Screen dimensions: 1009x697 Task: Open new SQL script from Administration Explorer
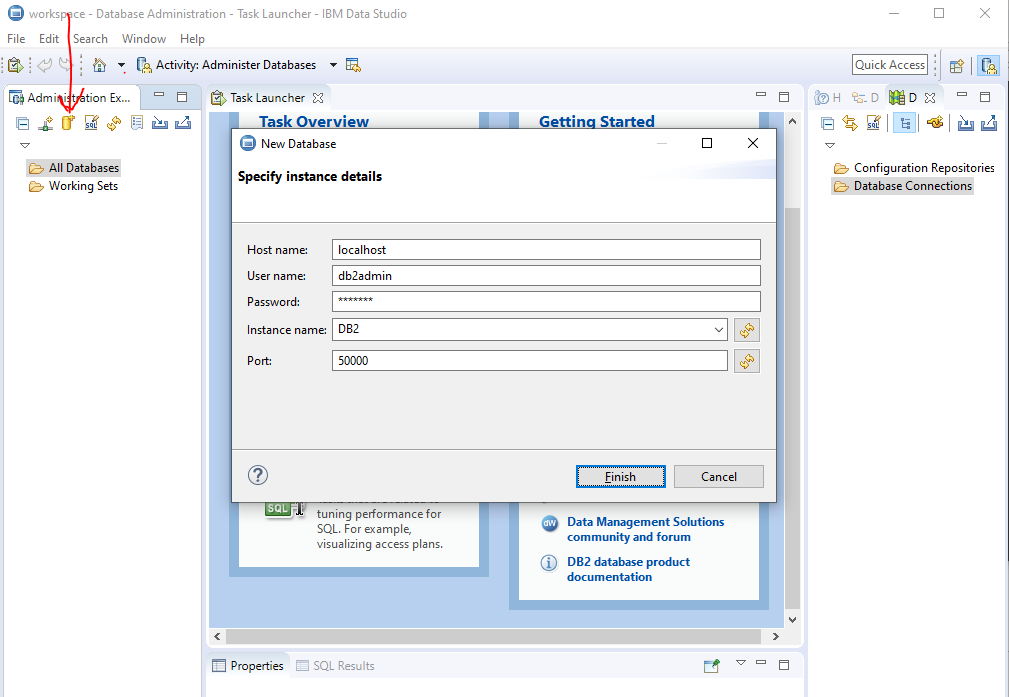pyautogui.click(x=91, y=122)
